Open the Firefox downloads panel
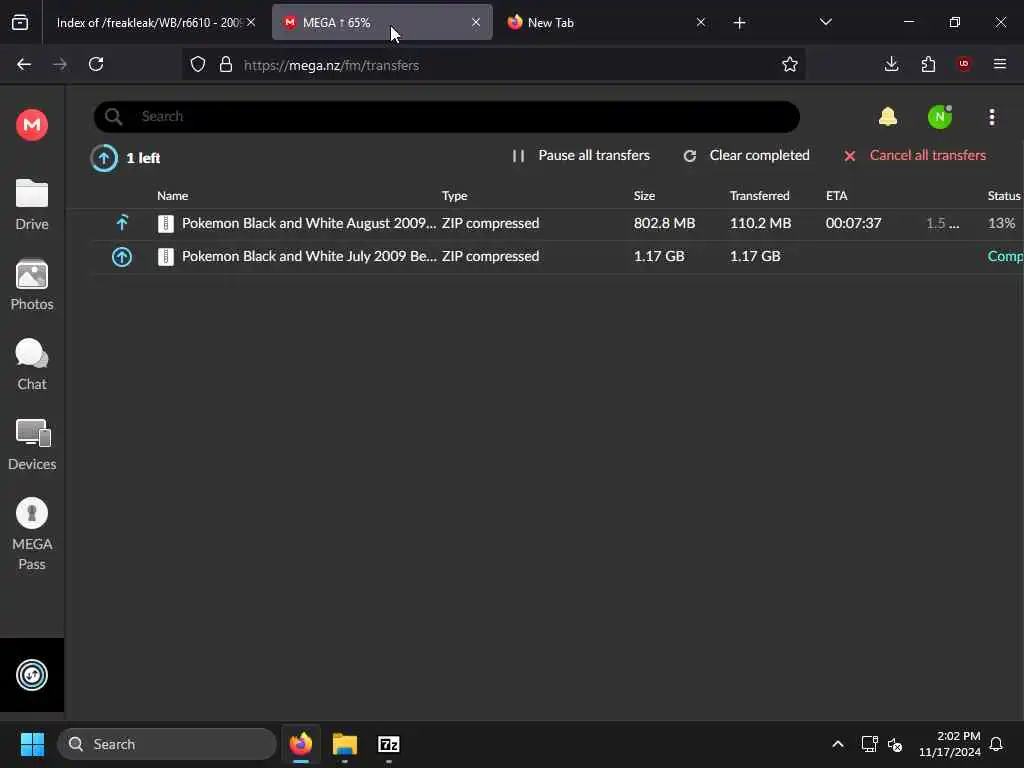The image size is (1024, 768). 891,64
